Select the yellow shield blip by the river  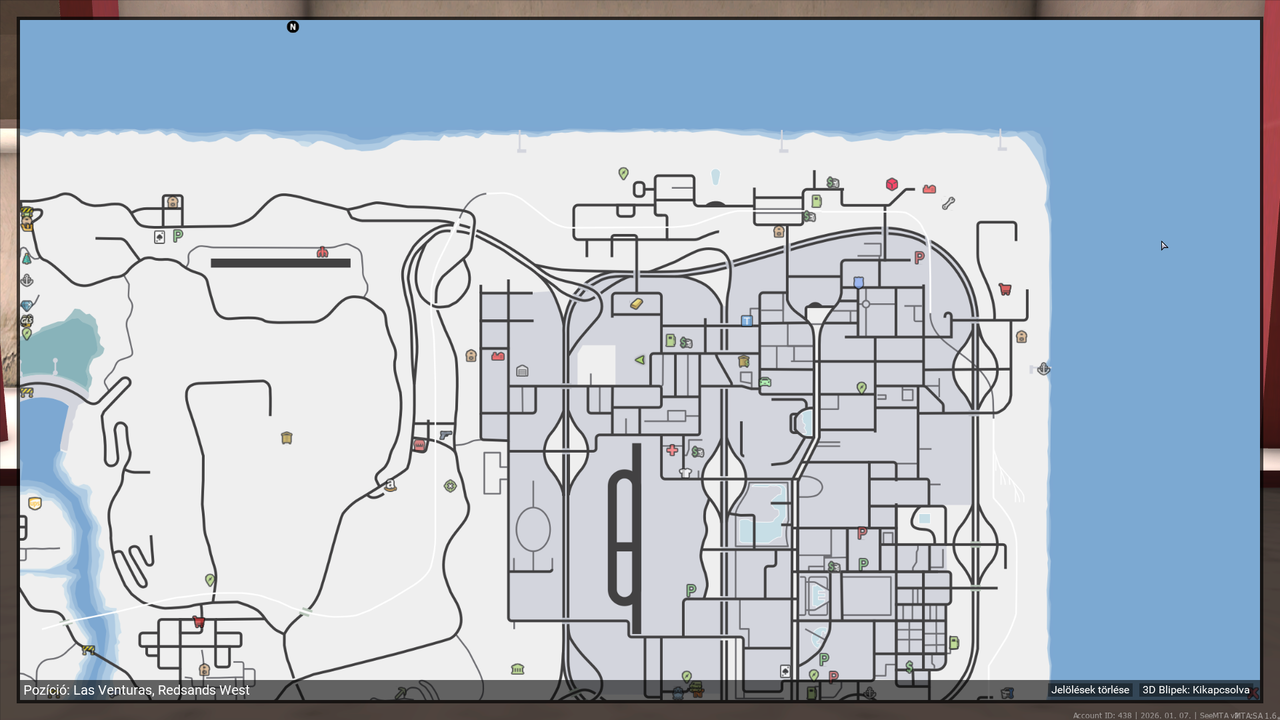click(x=35, y=503)
